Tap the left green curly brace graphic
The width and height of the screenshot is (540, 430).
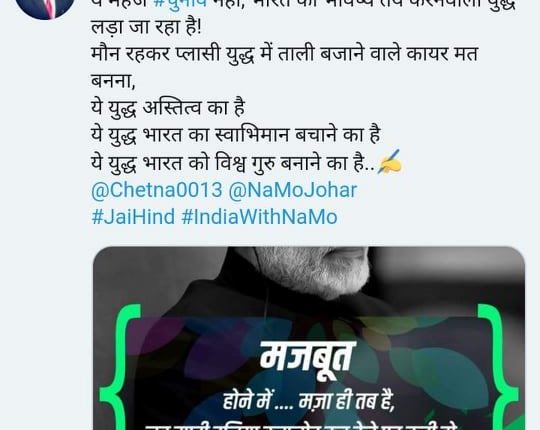click(x=120, y=367)
